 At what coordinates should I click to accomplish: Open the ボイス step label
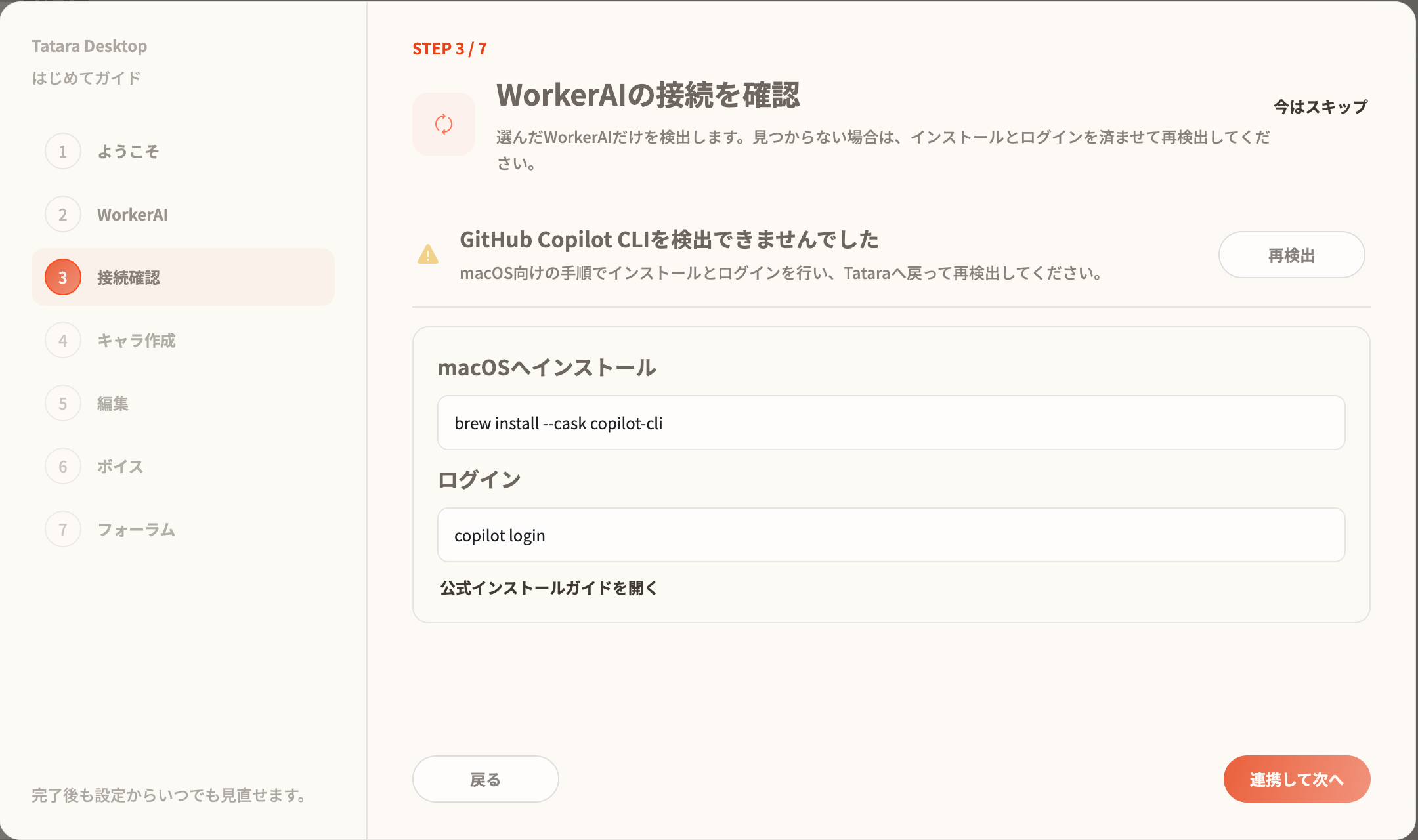pos(120,467)
